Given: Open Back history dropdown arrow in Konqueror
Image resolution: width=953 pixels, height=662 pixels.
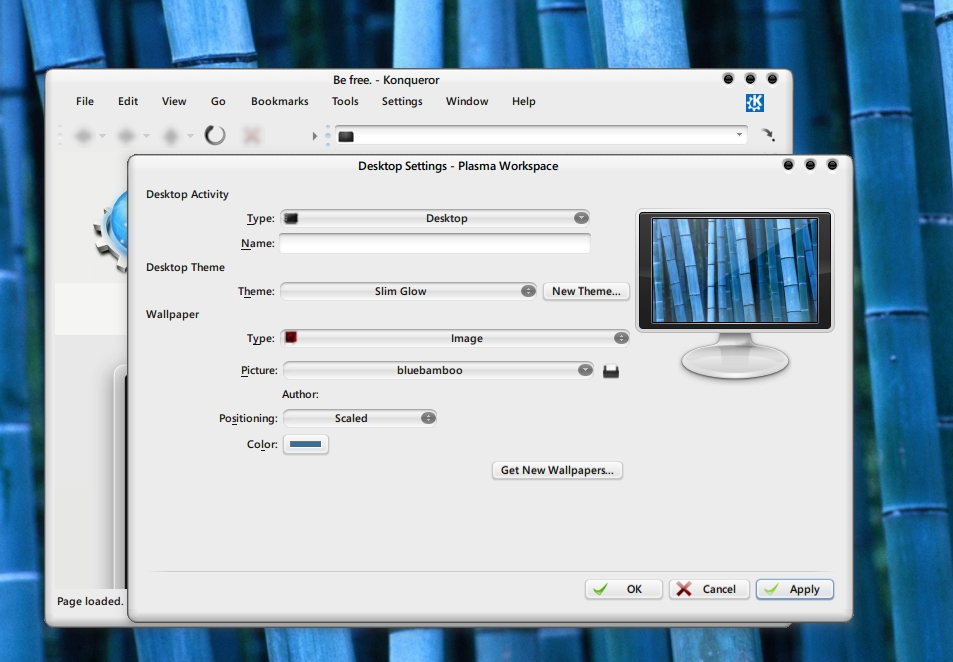Looking at the screenshot, I should point(102,136).
